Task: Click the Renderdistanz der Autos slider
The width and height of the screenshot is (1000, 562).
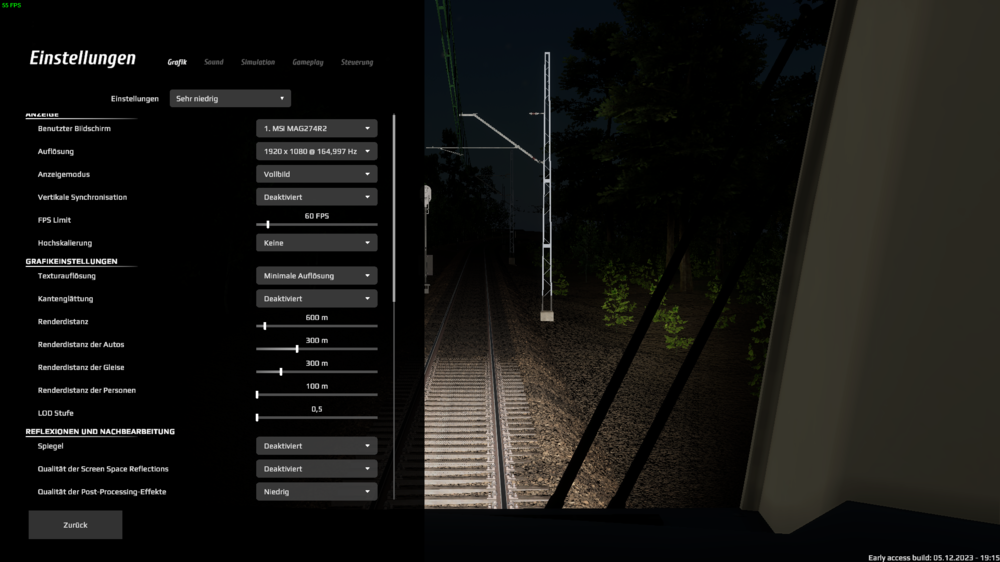Action: click(x=316, y=349)
